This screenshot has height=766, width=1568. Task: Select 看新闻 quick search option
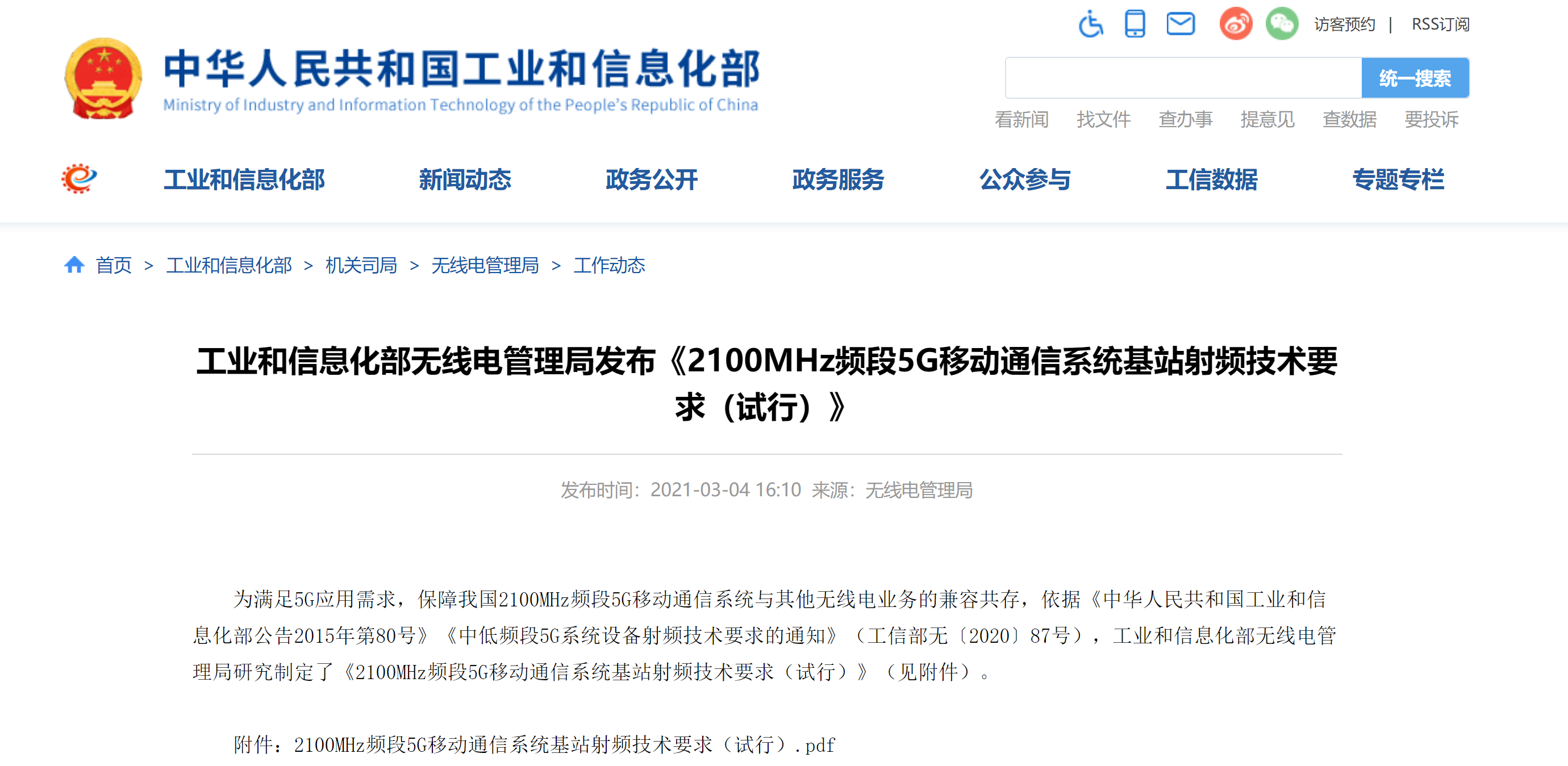click(x=1021, y=119)
